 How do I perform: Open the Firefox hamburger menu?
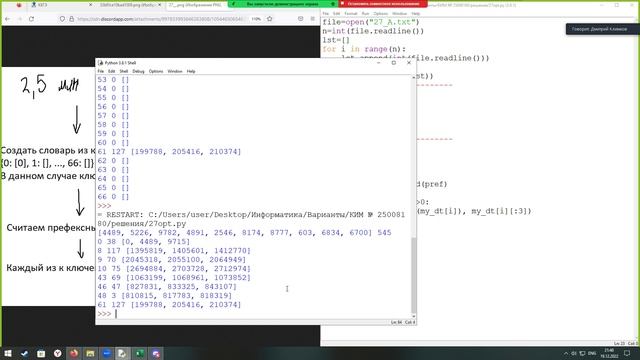point(313,19)
